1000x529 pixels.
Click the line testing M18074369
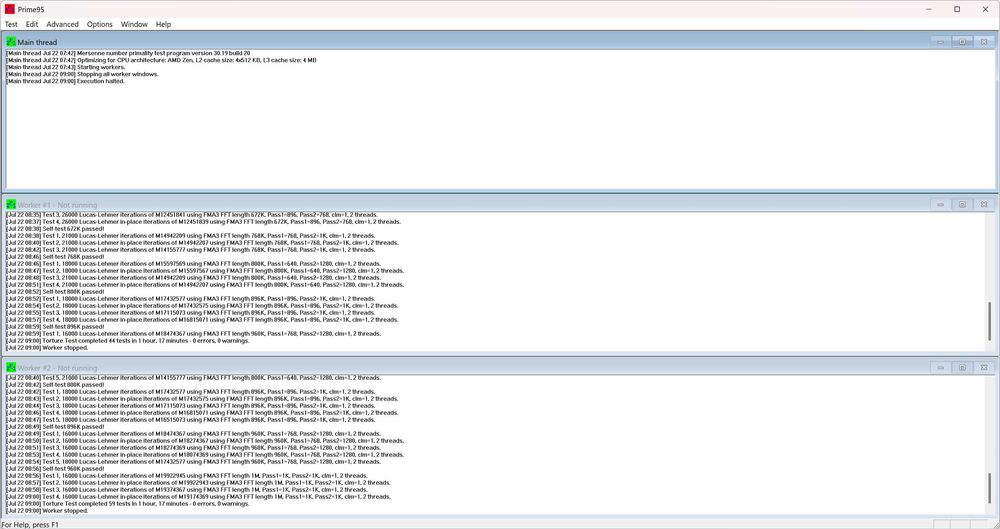[205, 454]
